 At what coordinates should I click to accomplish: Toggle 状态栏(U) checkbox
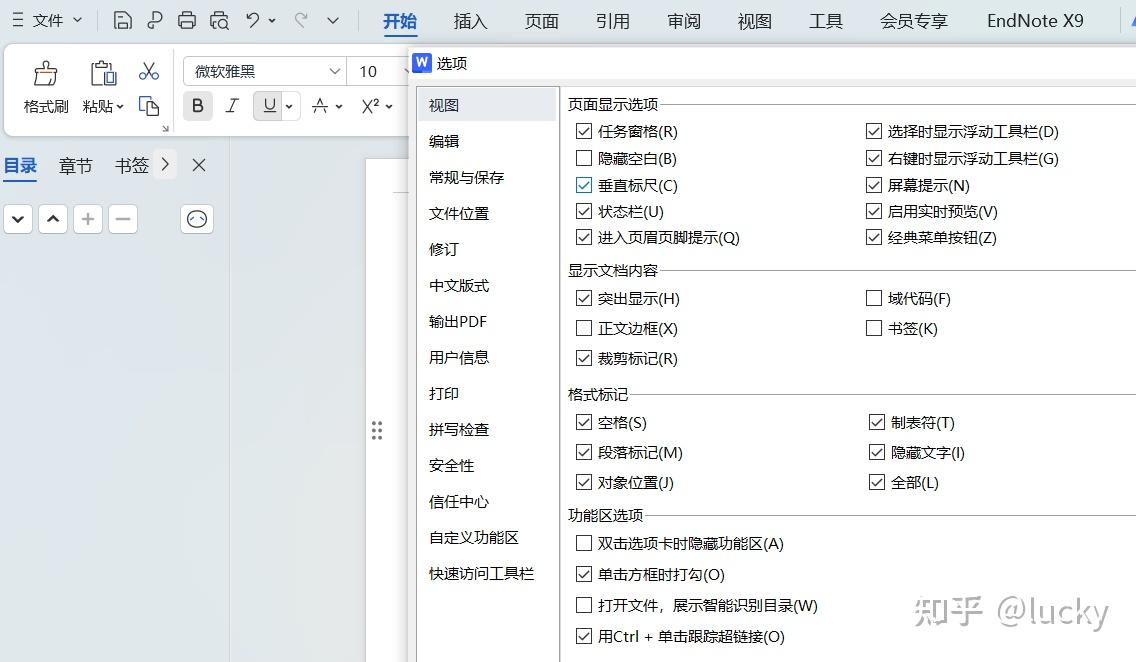584,211
